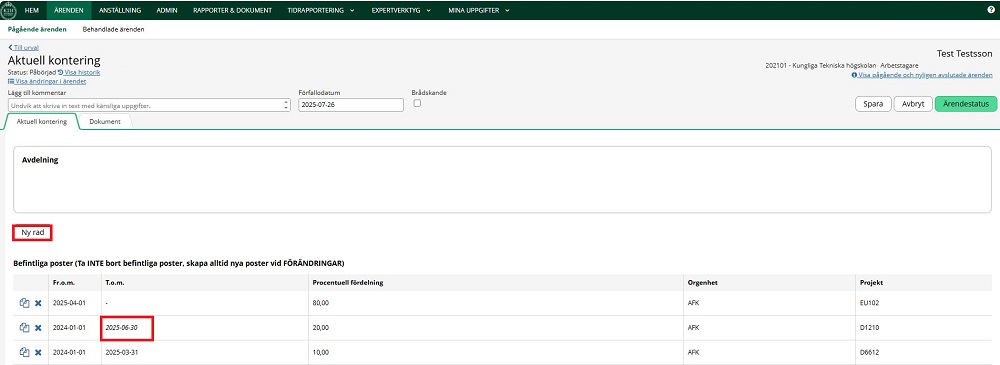Switch to Pågående ärenden subtab
The image size is (1000, 365).
click(38, 29)
